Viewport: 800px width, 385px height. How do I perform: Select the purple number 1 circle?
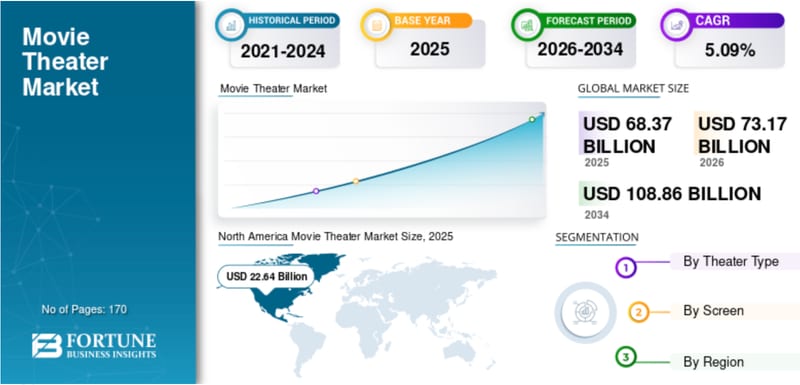pos(626,267)
